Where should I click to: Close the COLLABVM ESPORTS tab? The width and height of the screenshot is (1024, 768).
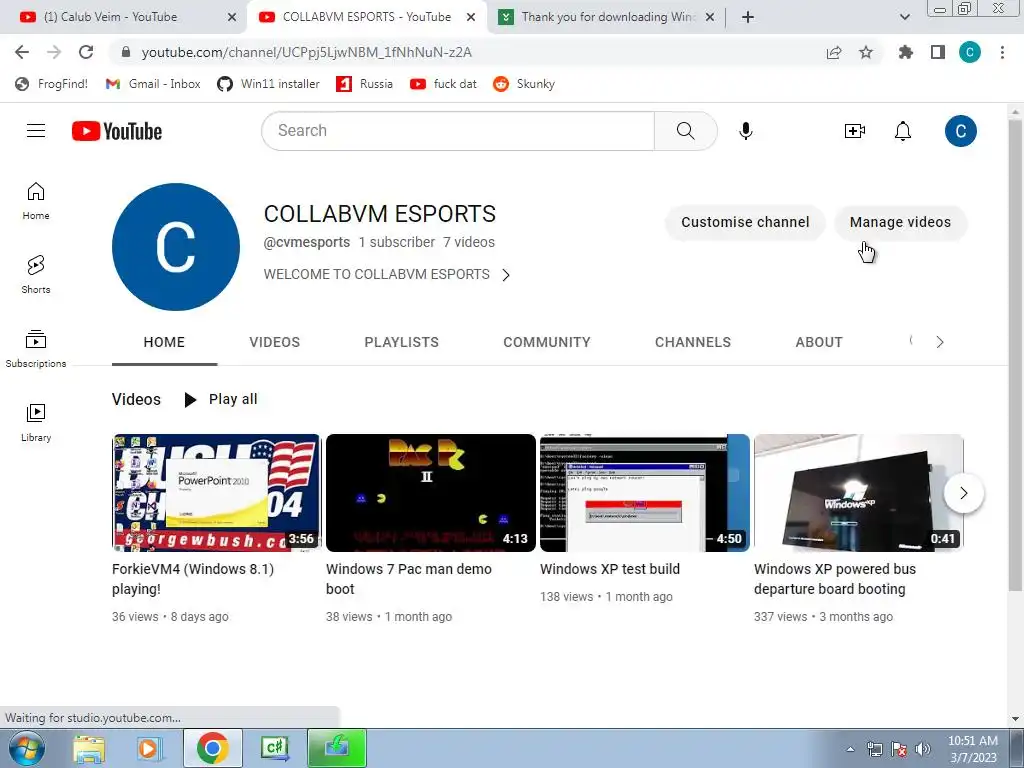[x=471, y=17]
